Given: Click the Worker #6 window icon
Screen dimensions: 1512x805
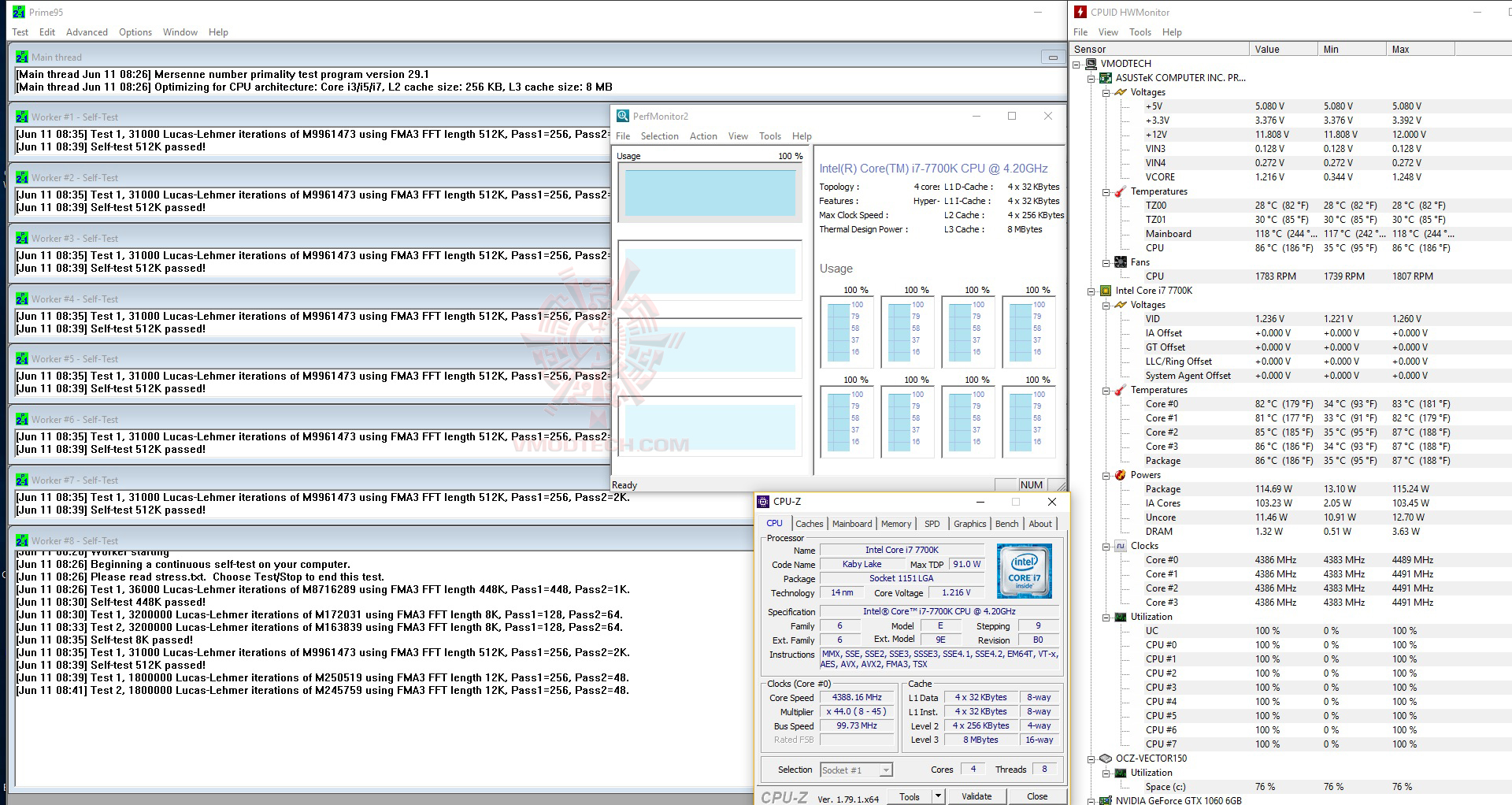Looking at the screenshot, I should tap(22, 419).
